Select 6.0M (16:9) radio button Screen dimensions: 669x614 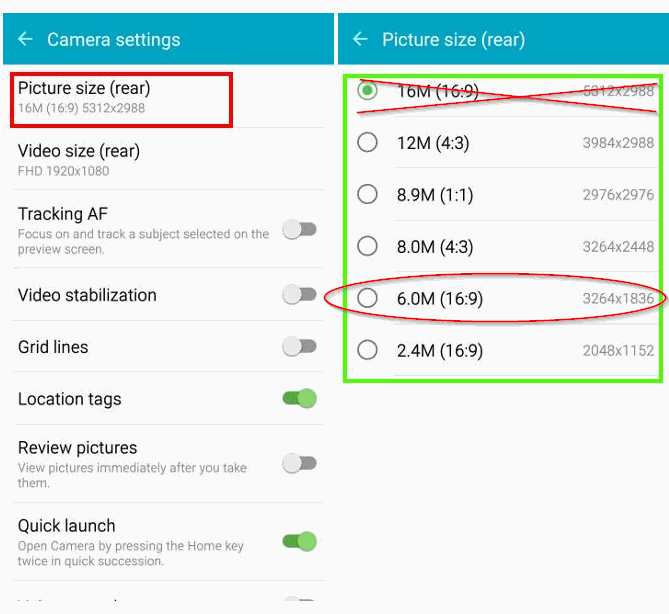point(368,298)
